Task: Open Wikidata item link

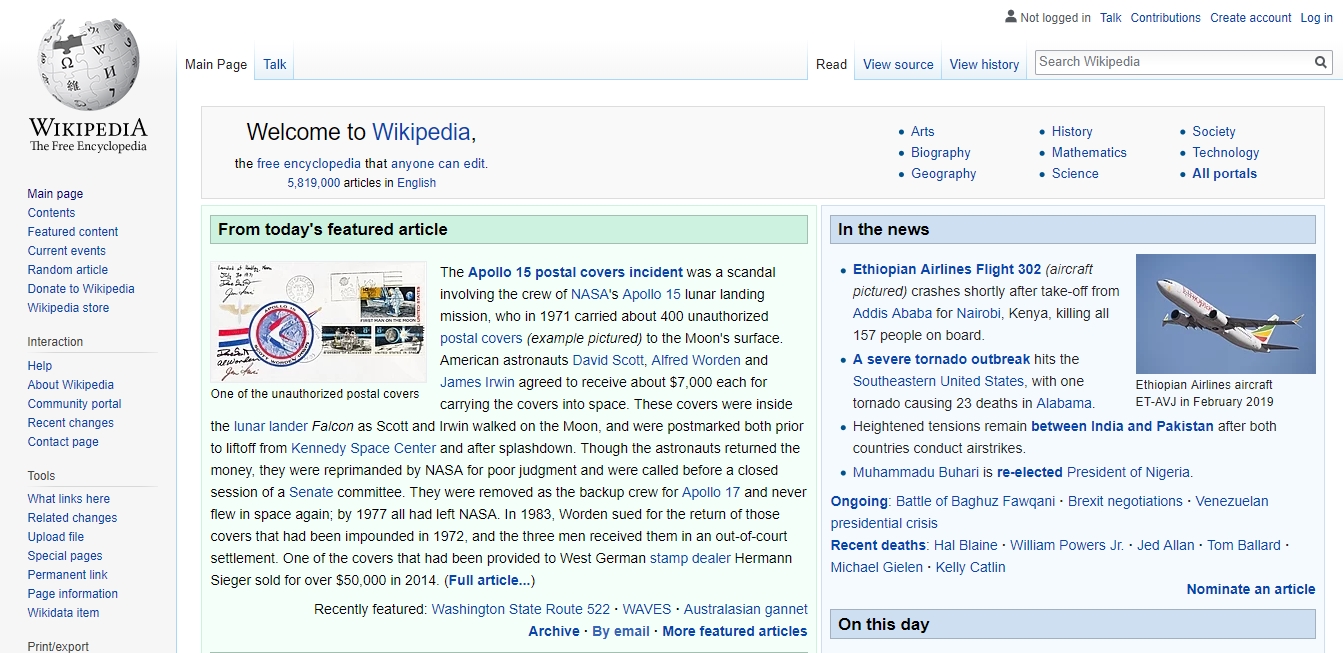Action: click(64, 613)
